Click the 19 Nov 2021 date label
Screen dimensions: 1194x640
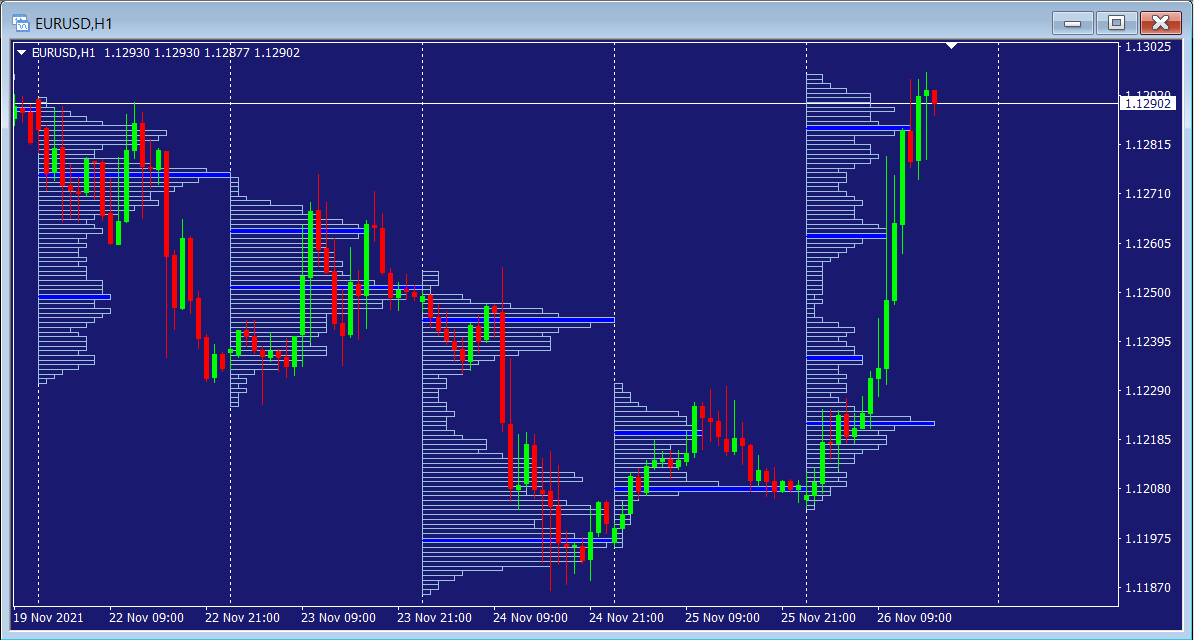[47, 618]
